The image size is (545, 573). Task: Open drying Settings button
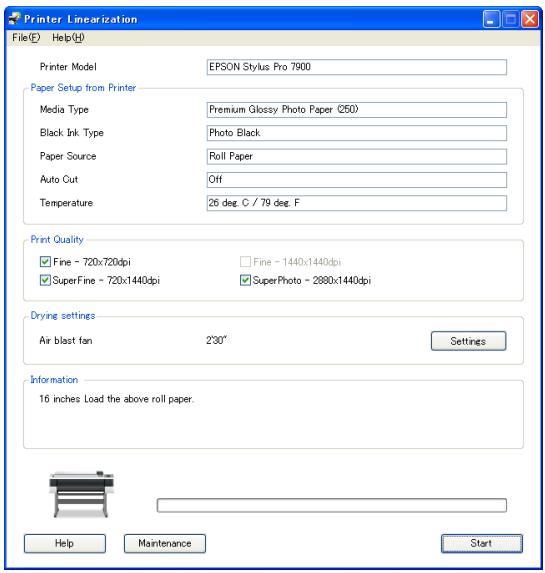pyautogui.click(x=468, y=341)
